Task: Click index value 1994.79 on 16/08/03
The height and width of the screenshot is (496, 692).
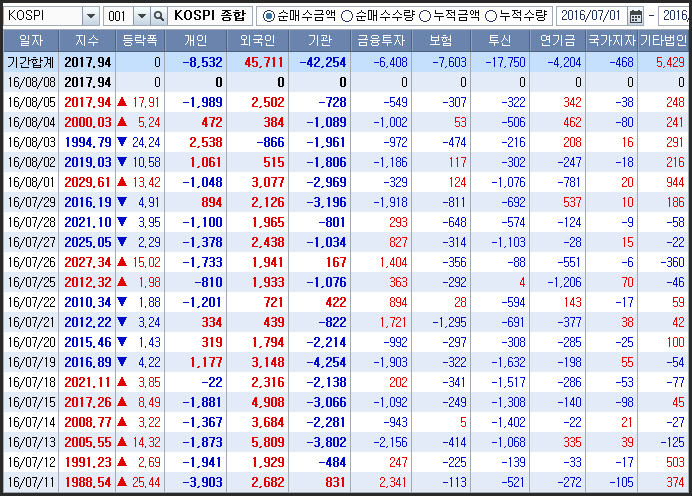Action: tap(88, 143)
